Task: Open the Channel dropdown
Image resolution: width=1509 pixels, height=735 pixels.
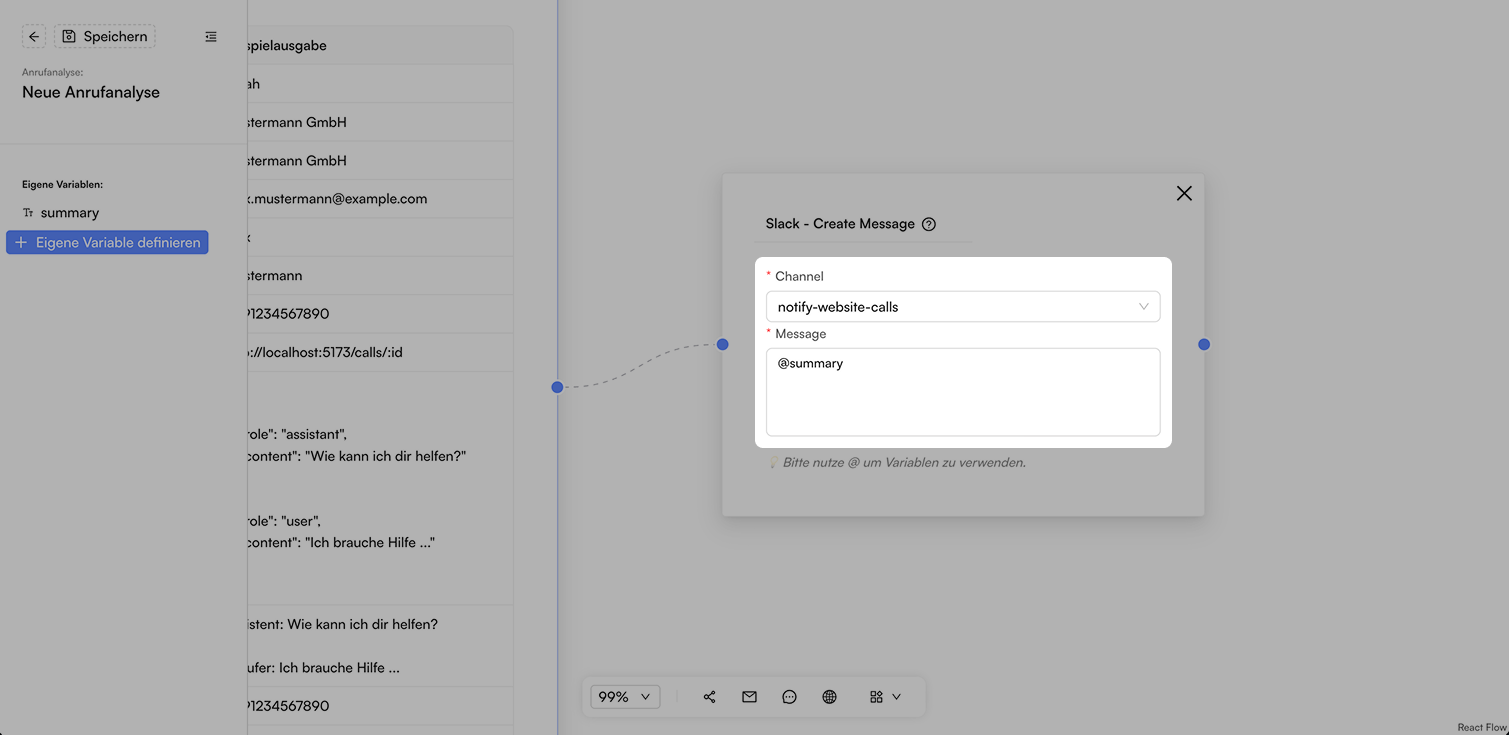Action: click(963, 307)
